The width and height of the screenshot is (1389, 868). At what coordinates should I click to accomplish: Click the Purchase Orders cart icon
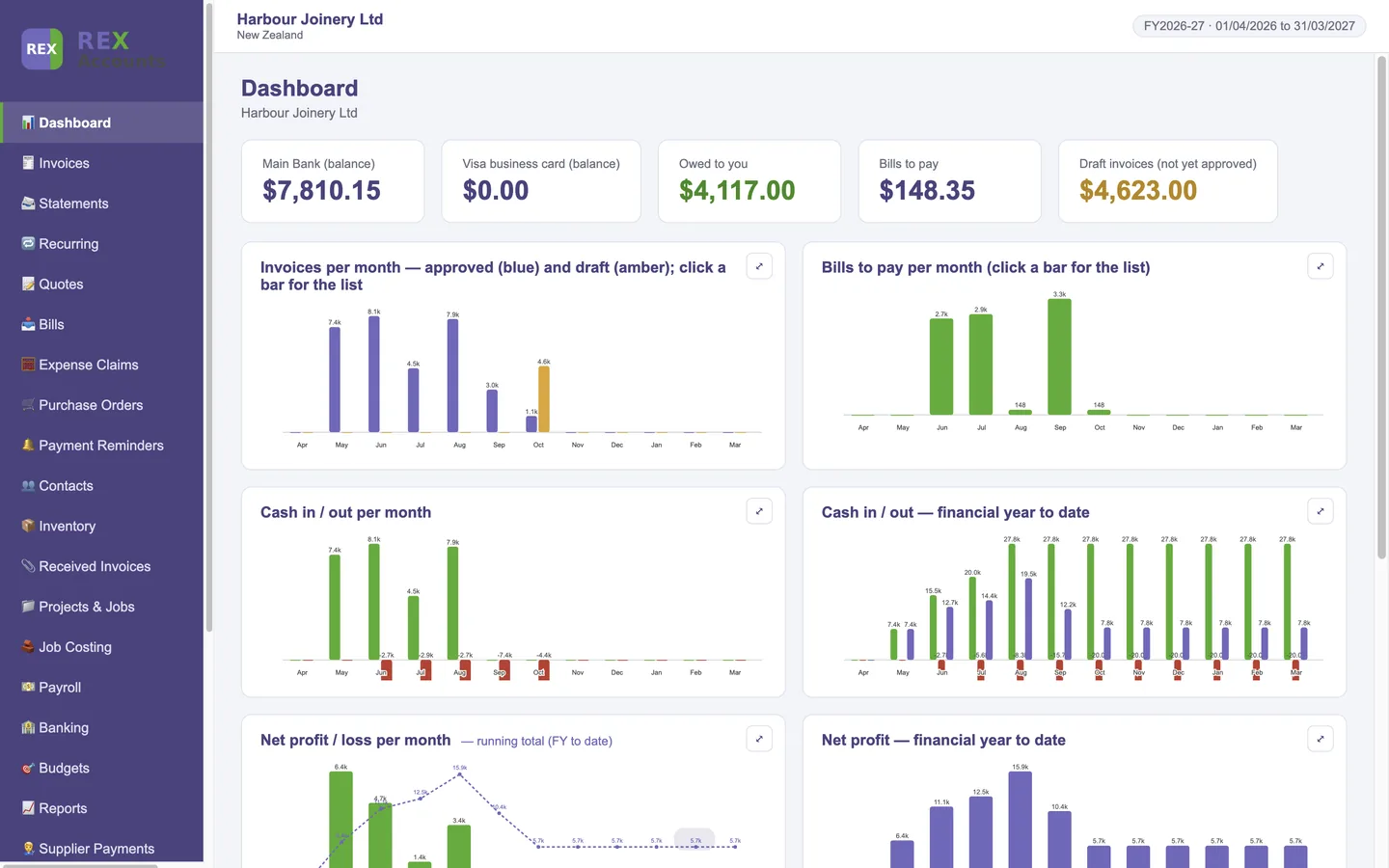click(x=28, y=405)
